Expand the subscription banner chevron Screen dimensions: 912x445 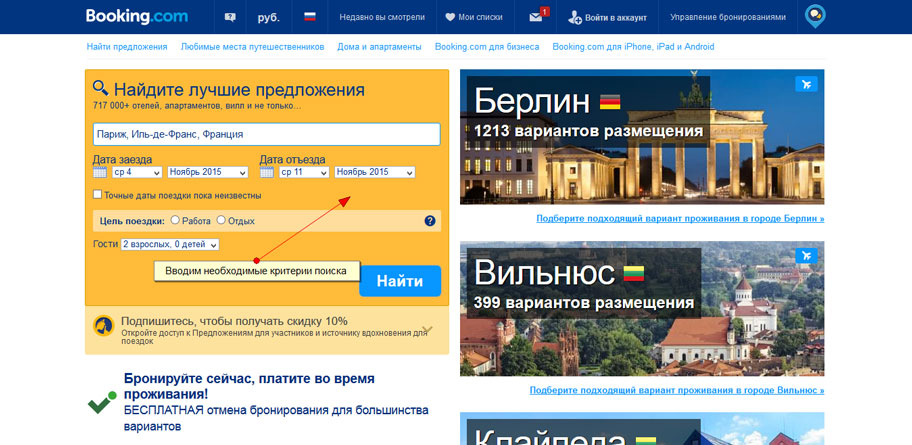pos(428,330)
